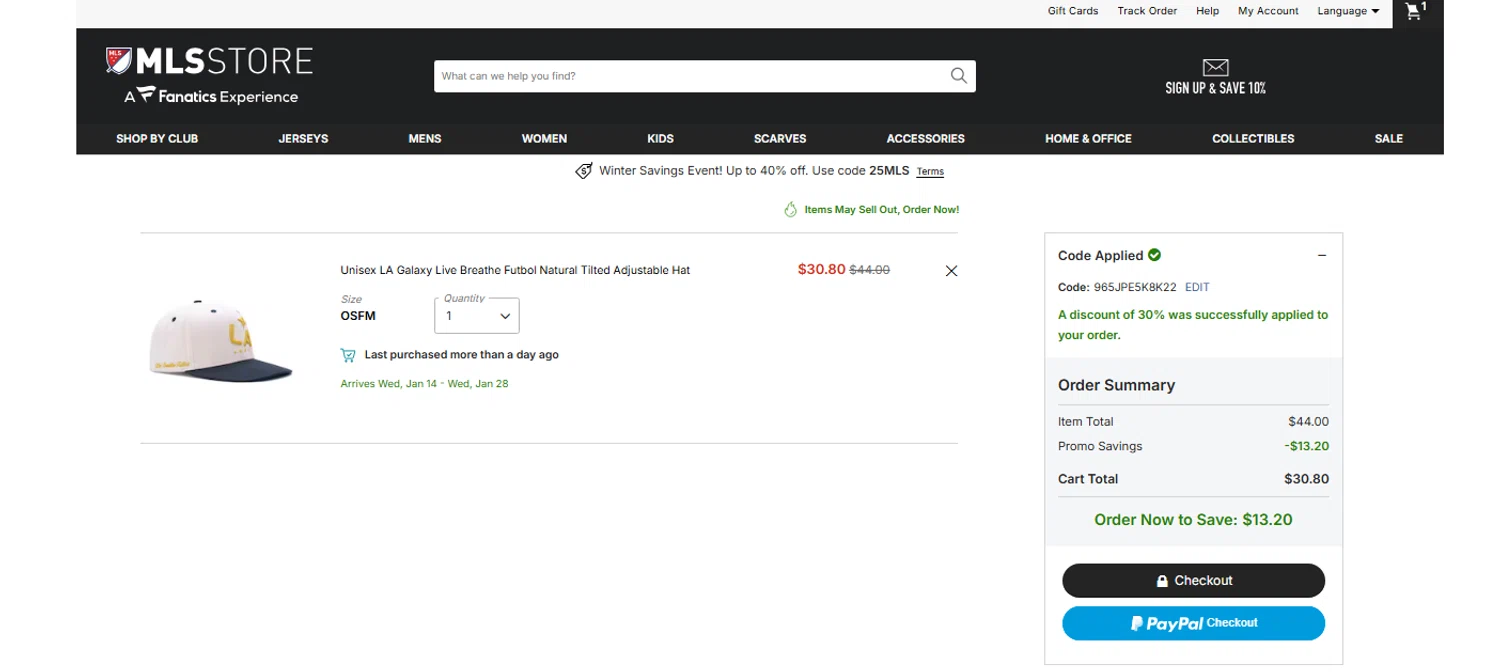Viewport: 1500px width, 672px height.
Task: Click the PayPal Checkout button
Action: click(x=1193, y=623)
